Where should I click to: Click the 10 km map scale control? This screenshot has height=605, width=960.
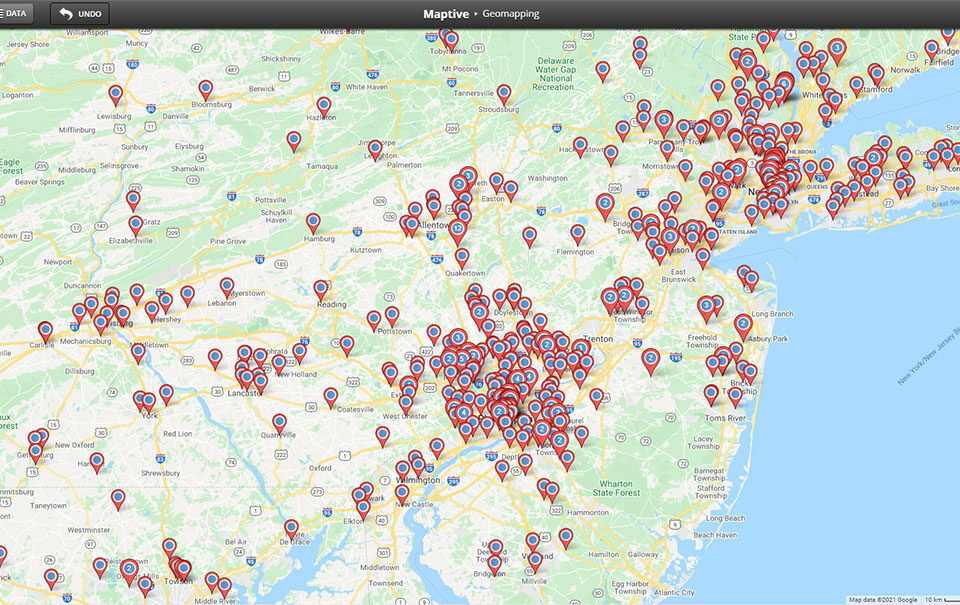pos(933,599)
